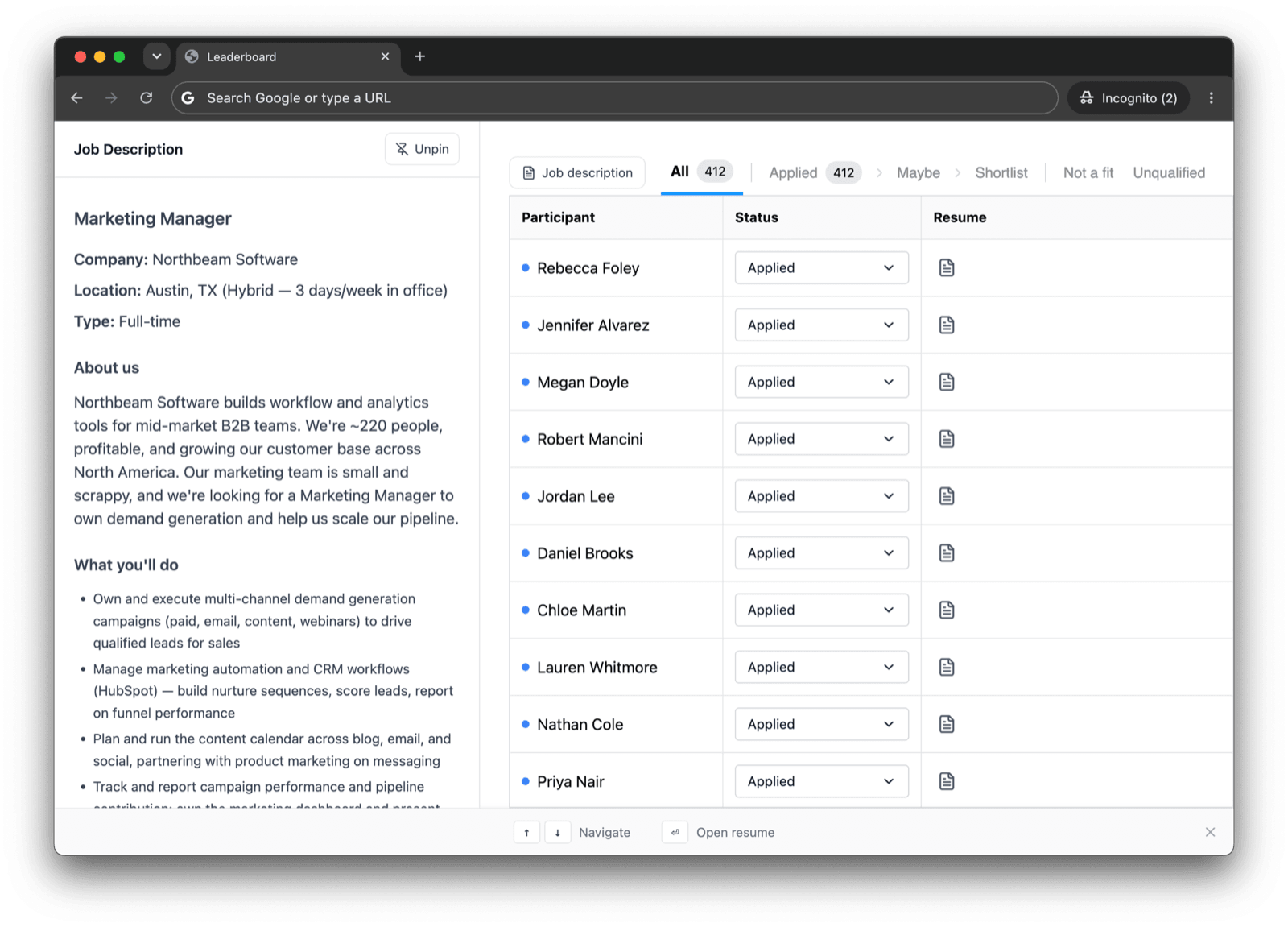The image size is (1288, 927).
Task: Switch to the Applied tab
Action: coord(815,172)
